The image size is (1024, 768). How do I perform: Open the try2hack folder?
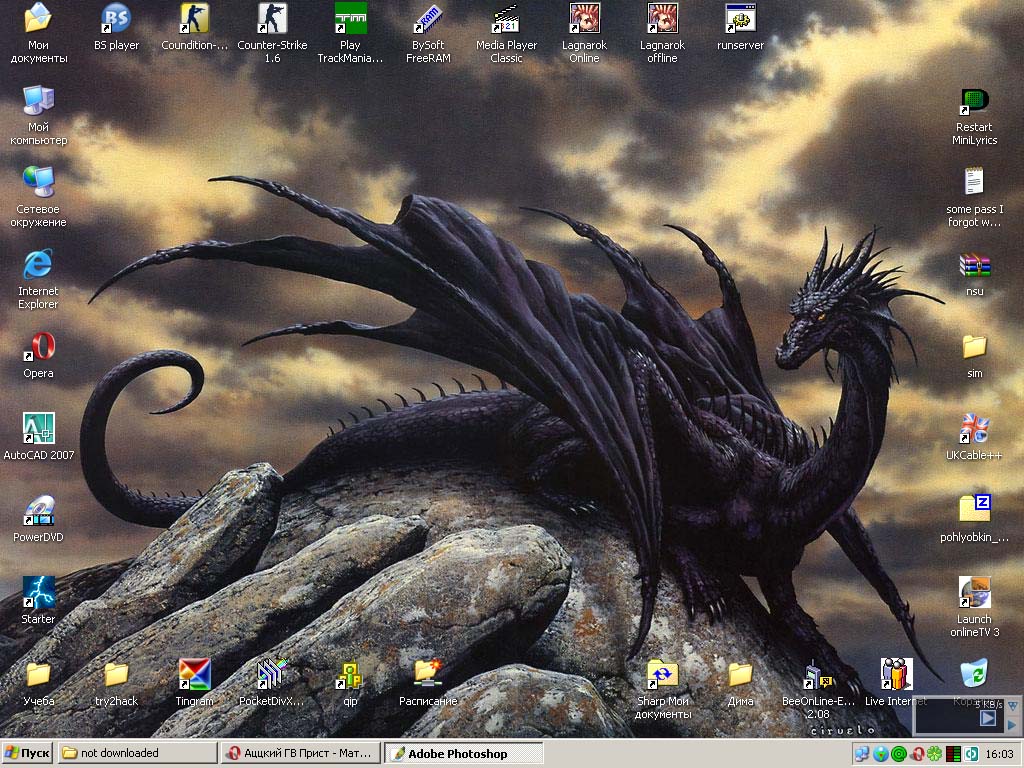pos(116,683)
